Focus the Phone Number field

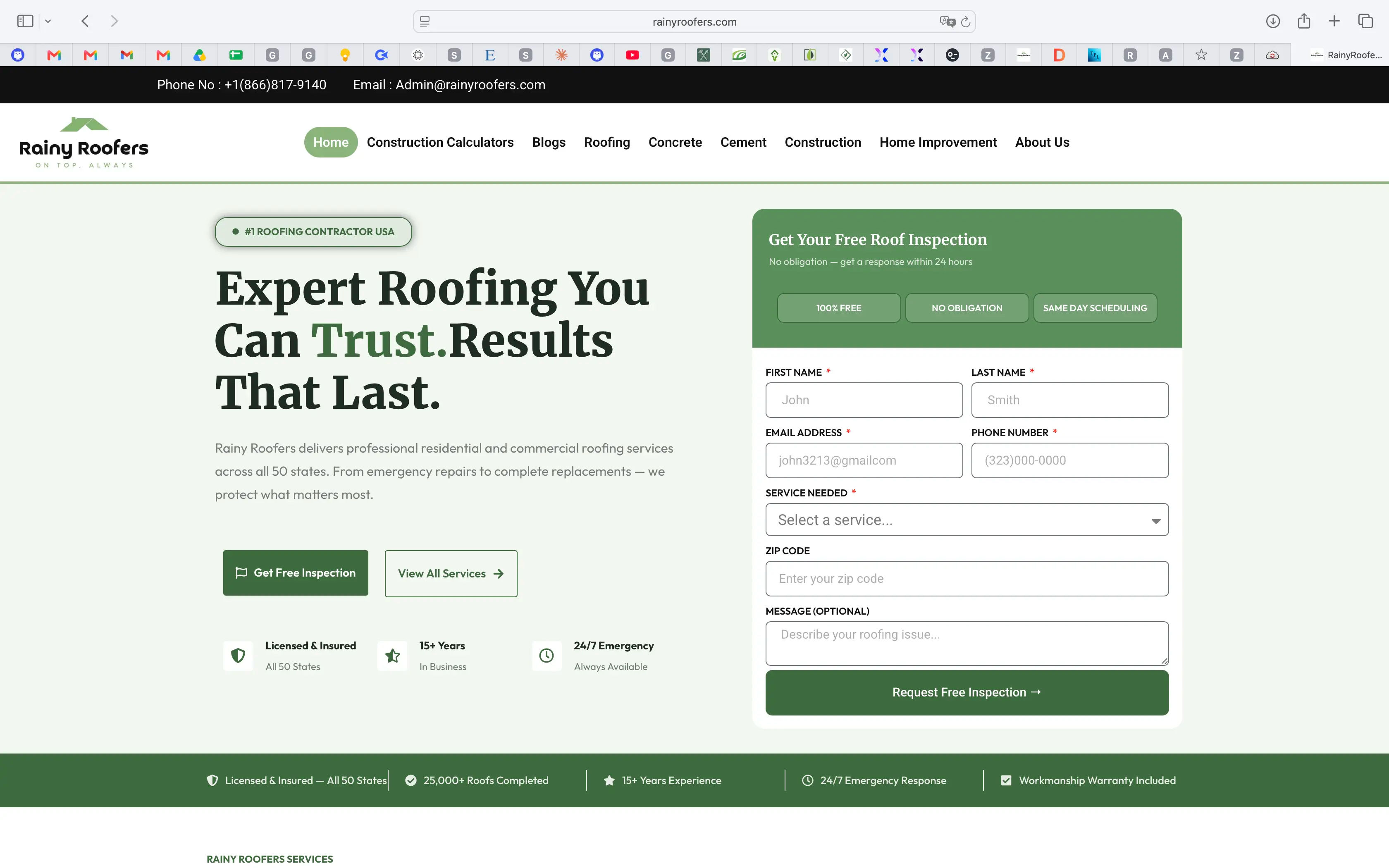1070,460
